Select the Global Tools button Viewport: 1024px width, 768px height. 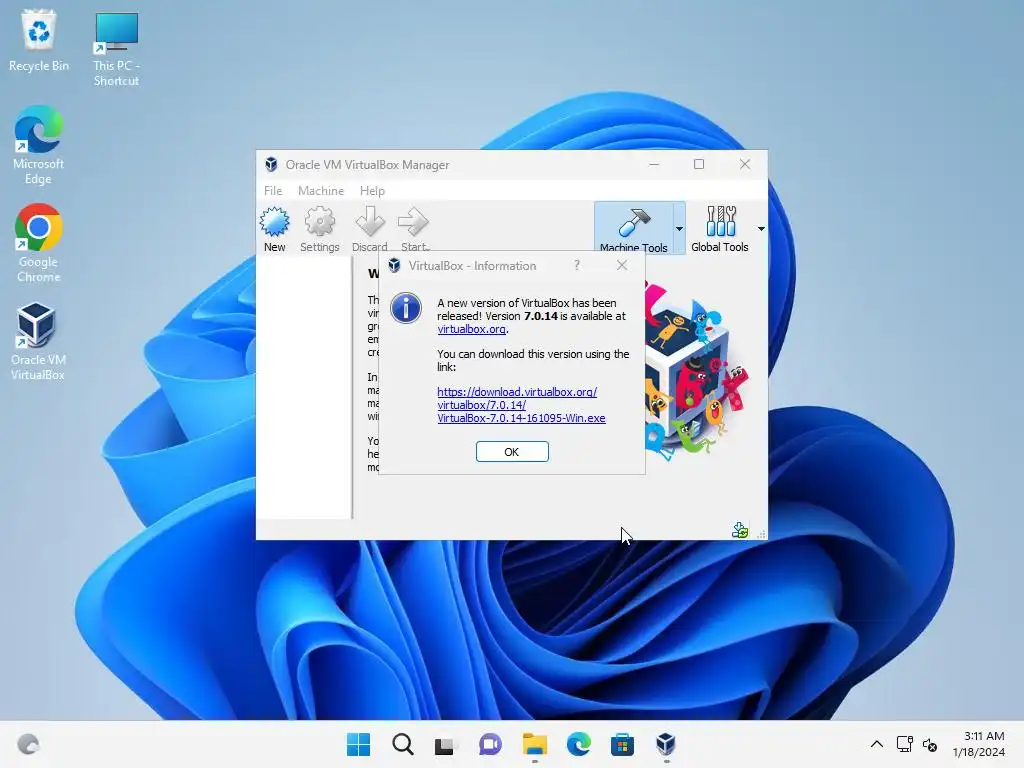tap(720, 229)
